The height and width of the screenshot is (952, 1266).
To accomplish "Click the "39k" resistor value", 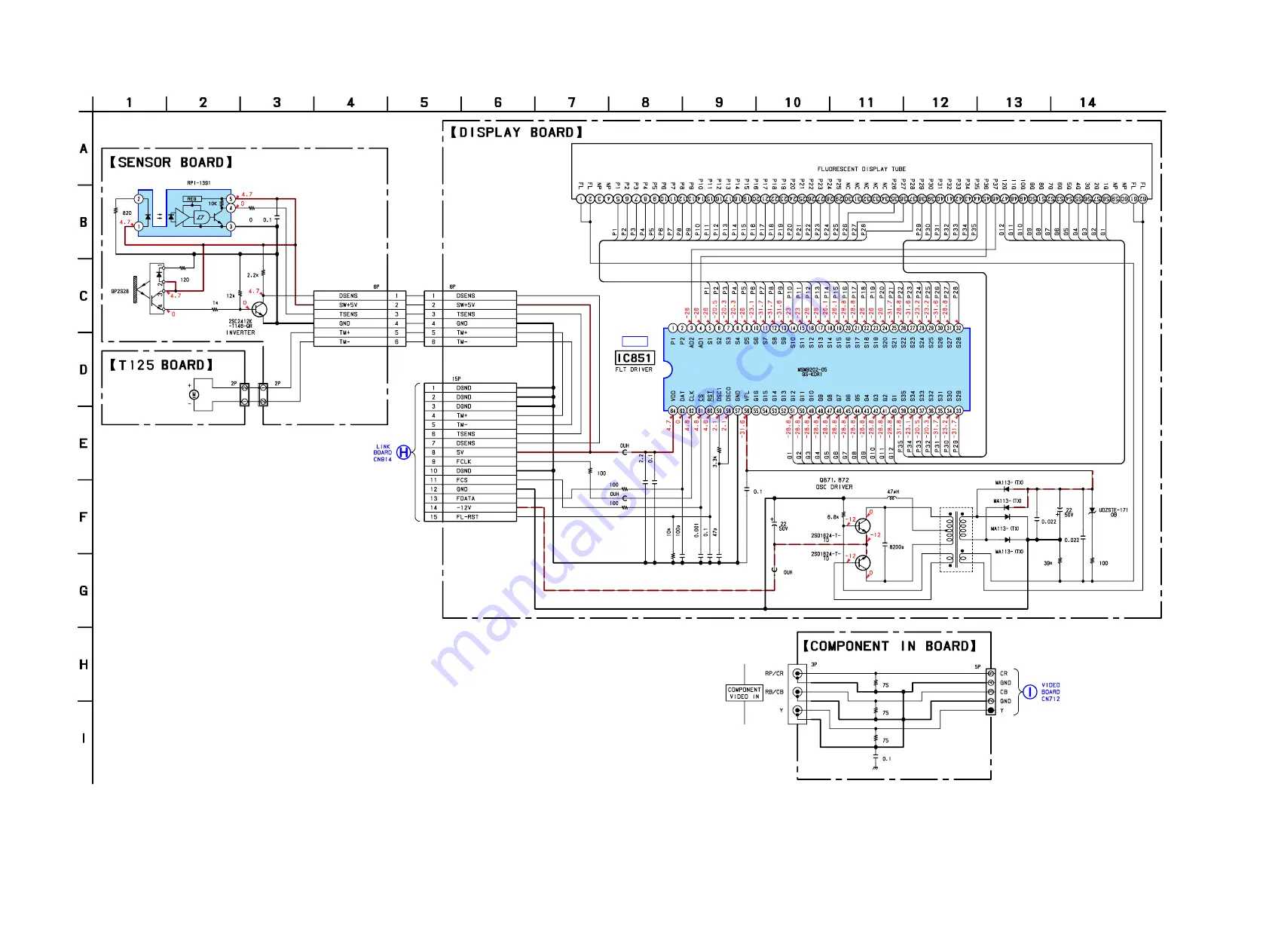I will click(1047, 563).
